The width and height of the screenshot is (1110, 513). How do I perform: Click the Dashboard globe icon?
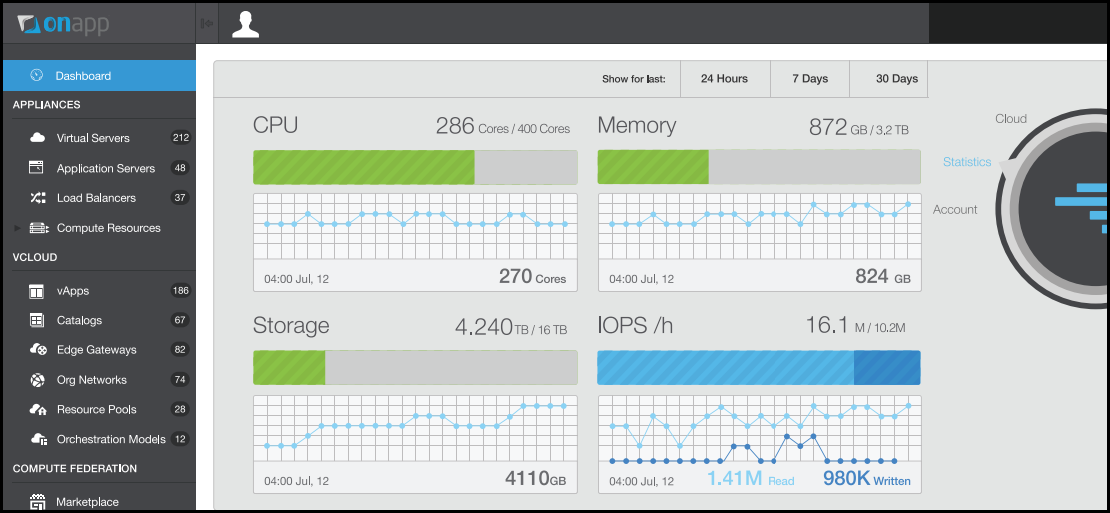click(x=37, y=75)
